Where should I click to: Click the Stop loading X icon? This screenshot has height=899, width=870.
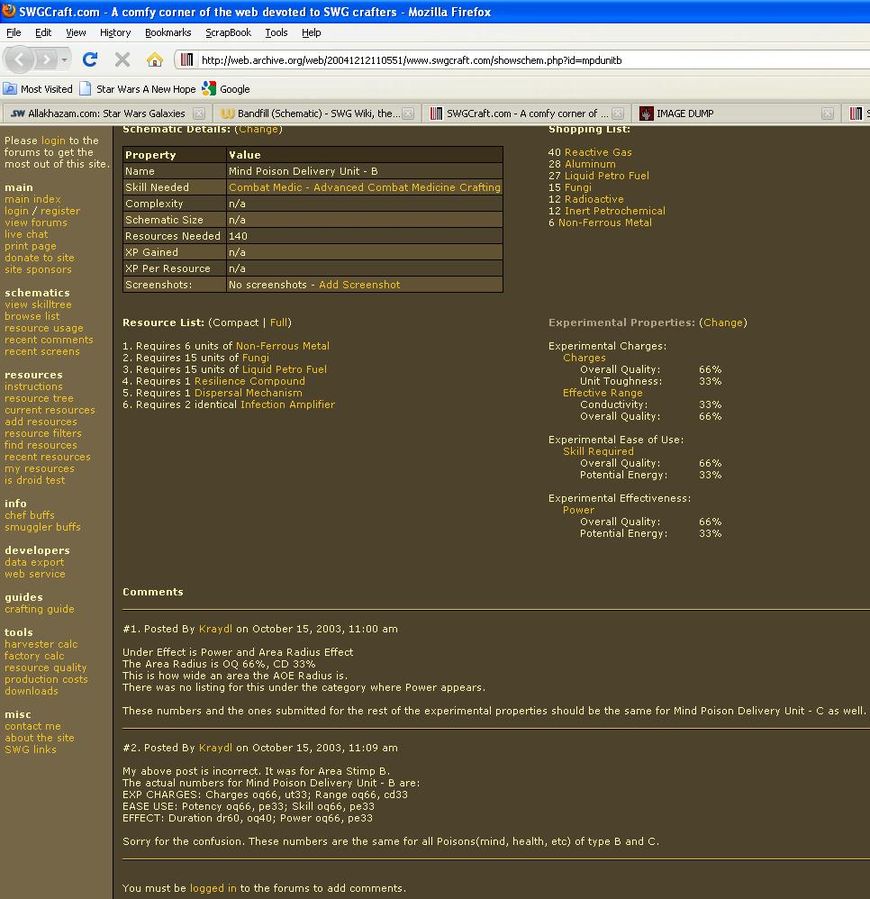(x=122, y=60)
